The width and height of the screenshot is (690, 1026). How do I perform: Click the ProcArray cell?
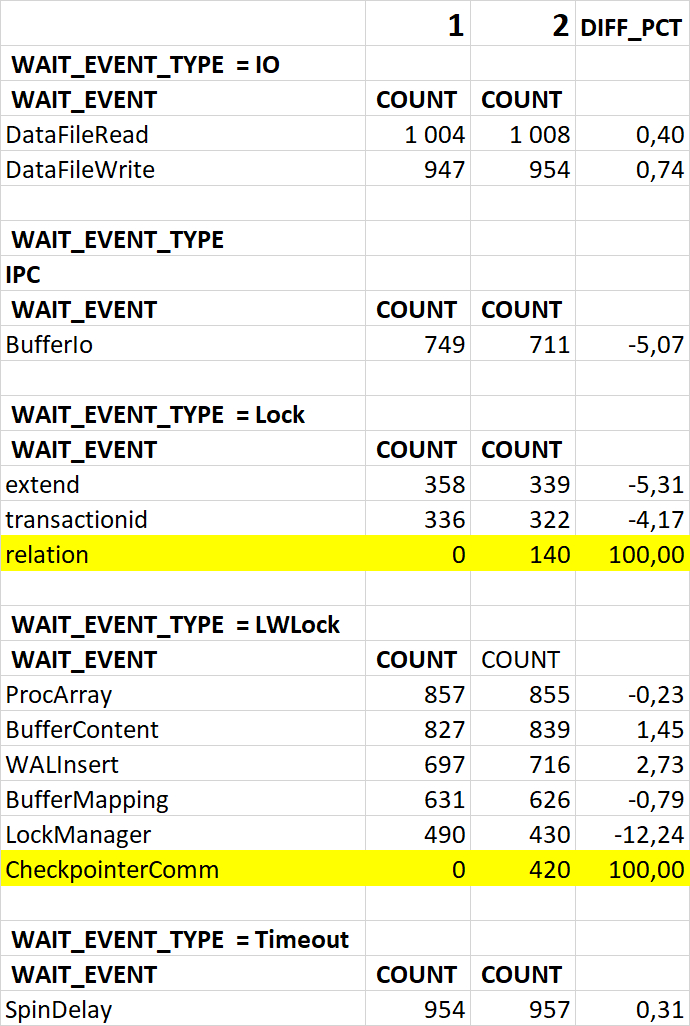pos(58,695)
